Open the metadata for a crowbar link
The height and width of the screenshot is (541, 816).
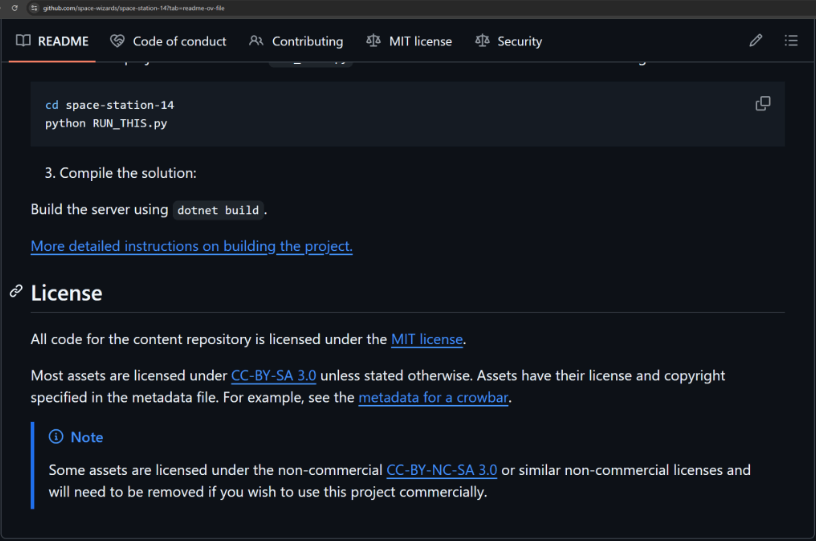tap(434, 397)
